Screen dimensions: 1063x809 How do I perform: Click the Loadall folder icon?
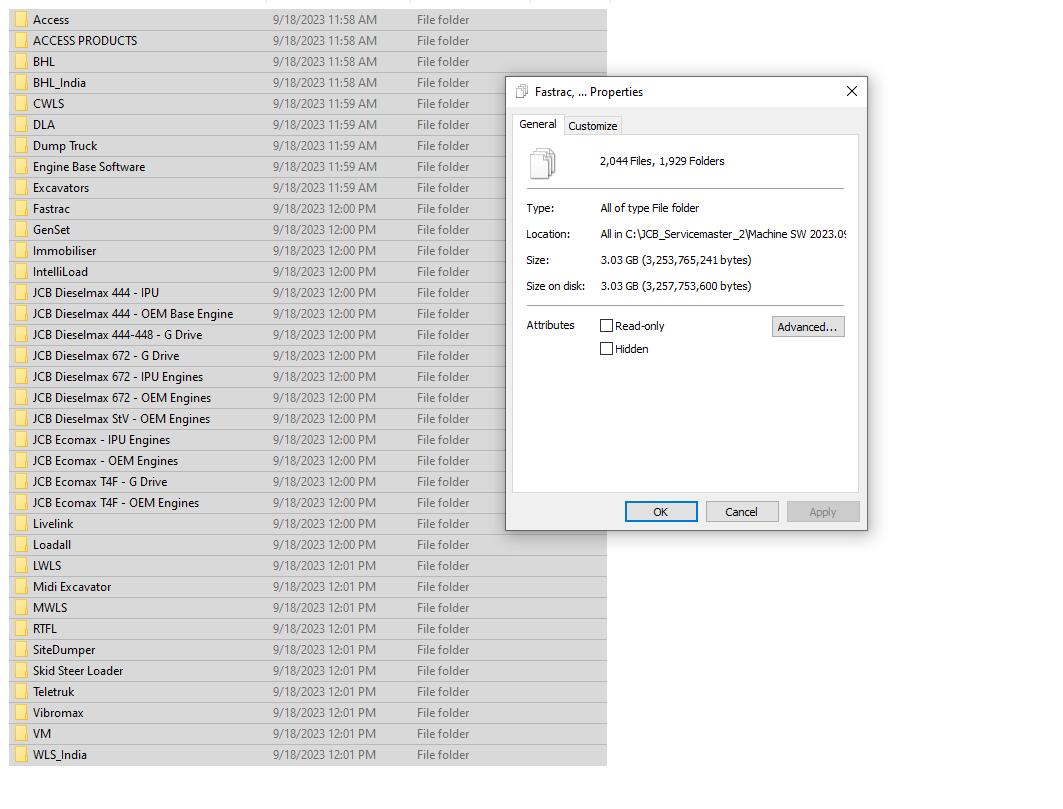pyautogui.click(x=22, y=545)
